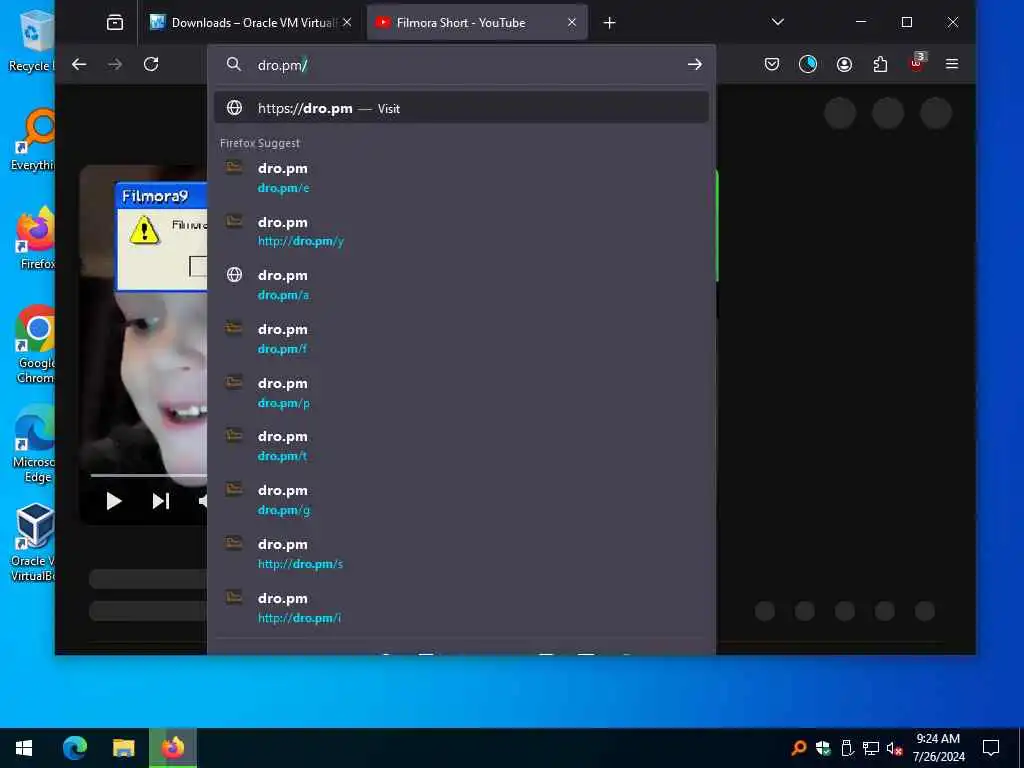1024x768 pixels.
Task: Switch to the Downloads – Oracle VM VirtualBox tab
Action: [x=251, y=23]
